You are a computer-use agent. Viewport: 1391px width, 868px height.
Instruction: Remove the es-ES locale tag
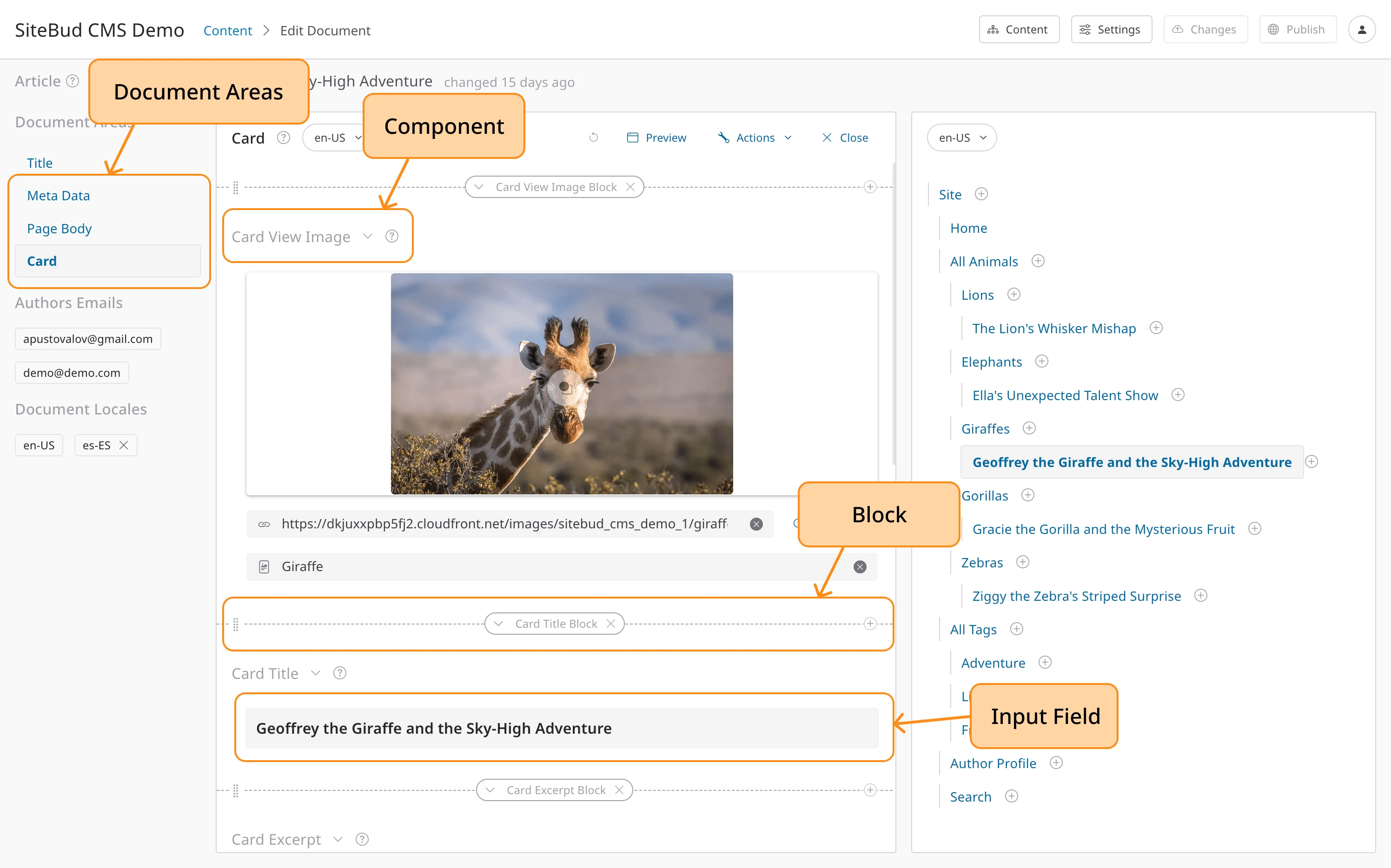coord(124,446)
